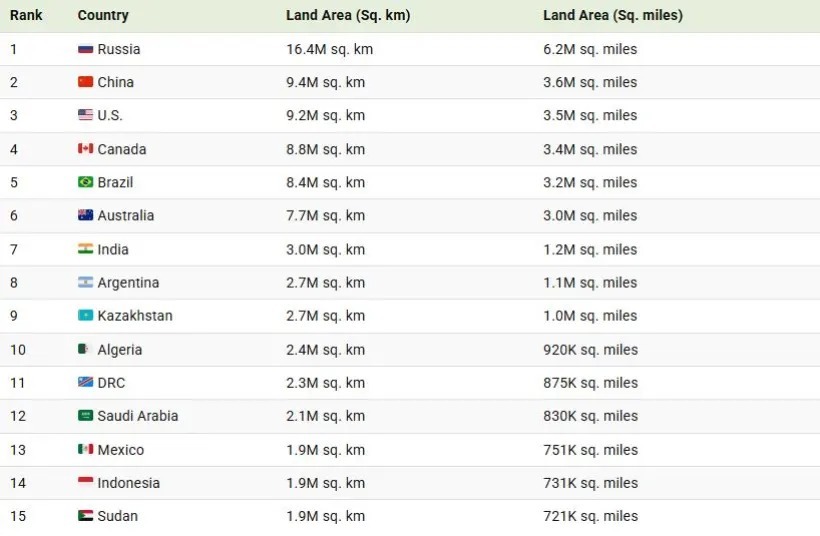Screen dimensions: 820x536
Task: Click the Canada flag icon
Action: pyautogui.click(x=85, y=149)
